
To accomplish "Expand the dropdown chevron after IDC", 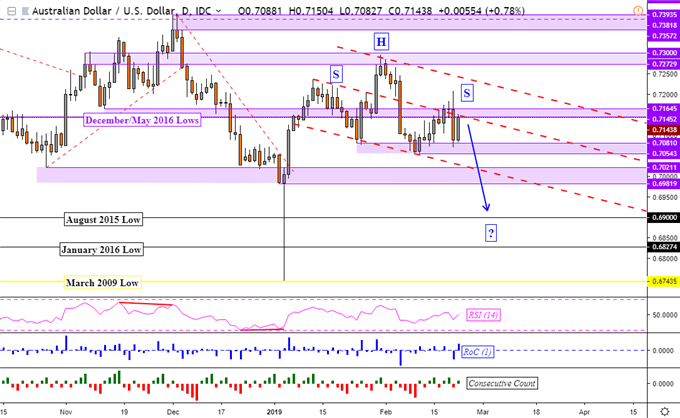I will 218,11.
